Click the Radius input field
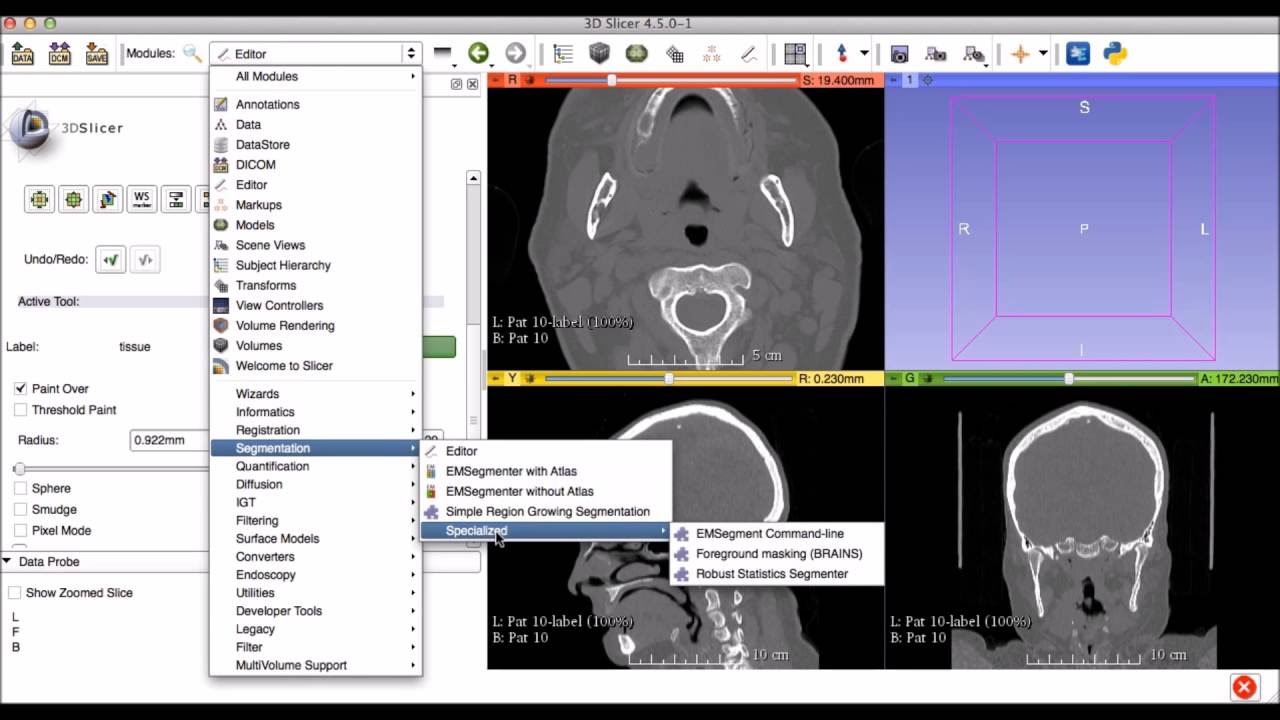The image size is (1280, 720). click(x=170, y=440)
